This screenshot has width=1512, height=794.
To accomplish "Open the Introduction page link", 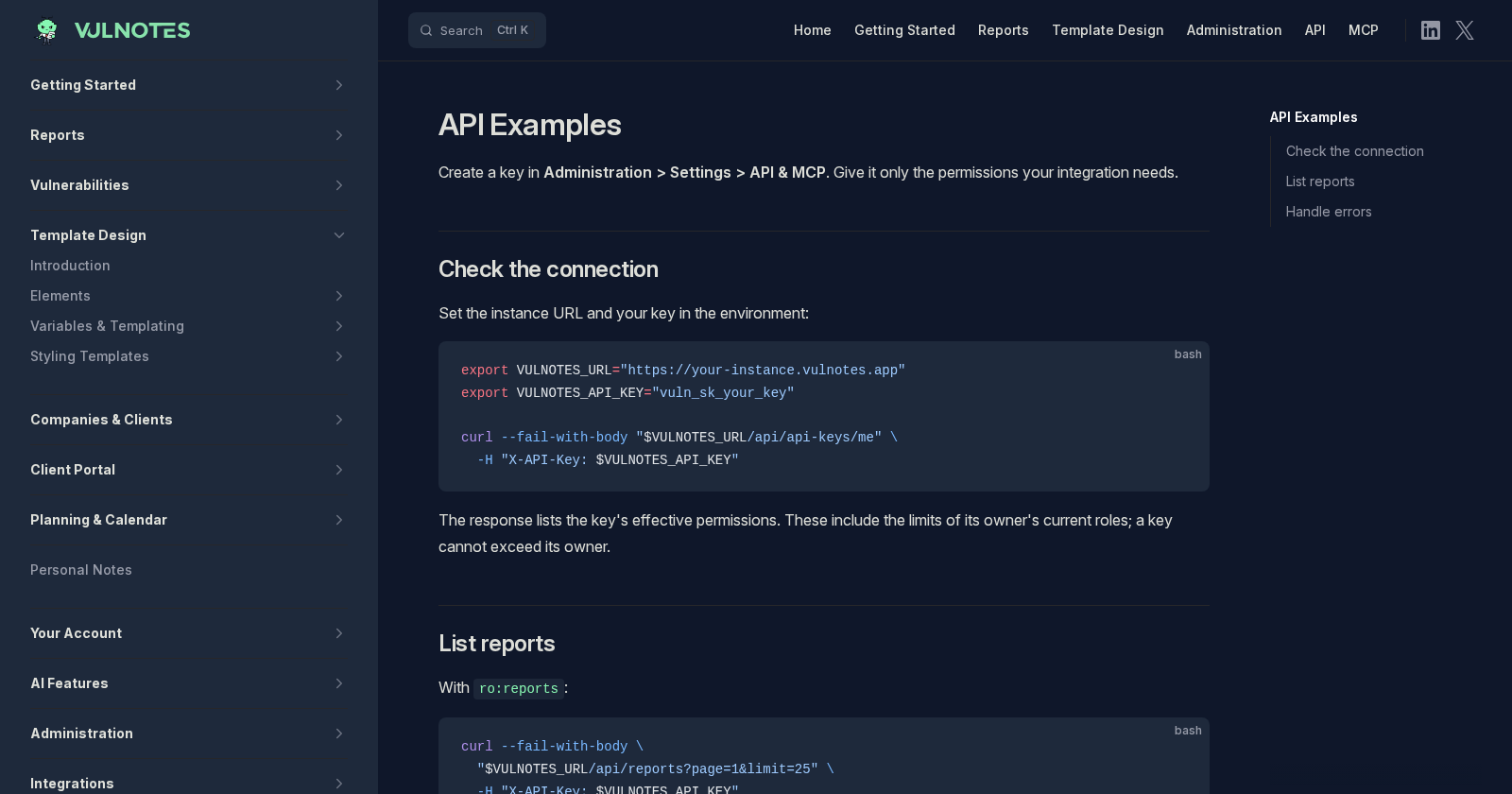I will 70,266.
